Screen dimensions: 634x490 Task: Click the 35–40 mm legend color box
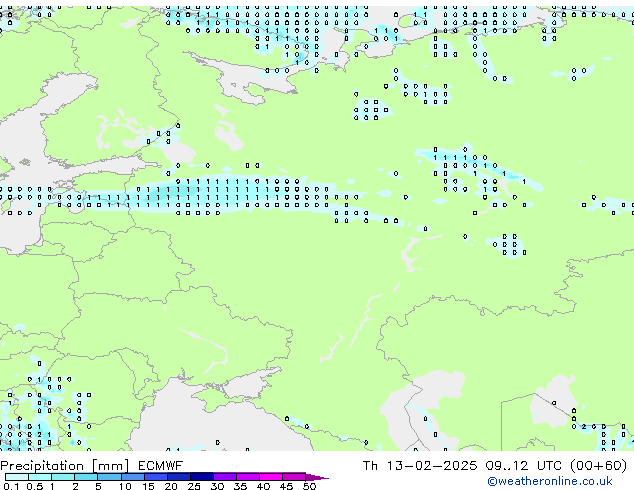pyautogui.click(x=247, y=477)
